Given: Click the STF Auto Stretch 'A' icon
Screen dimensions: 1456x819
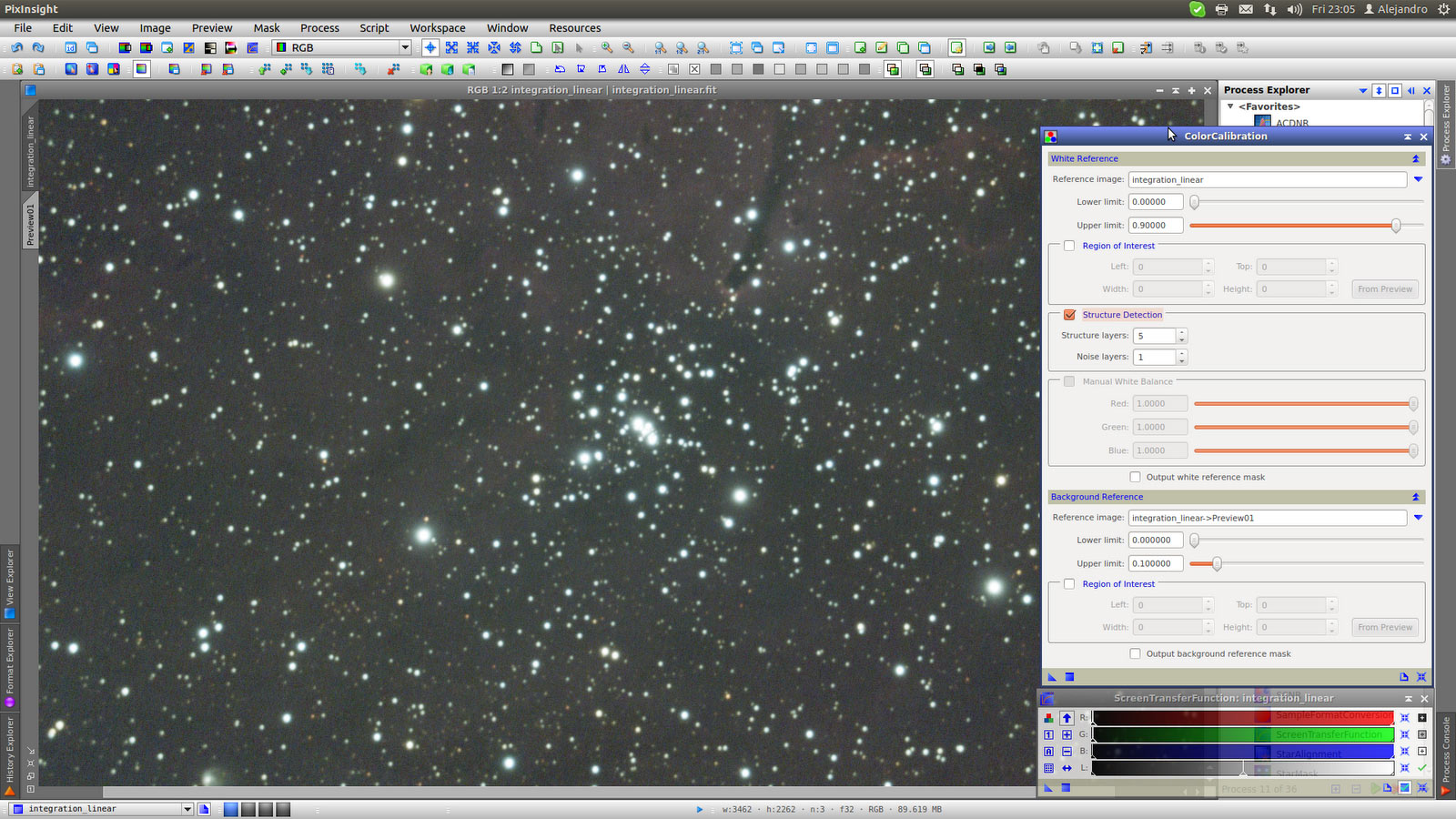Looking at the screenshot, I should click(x=1048, y=752).
